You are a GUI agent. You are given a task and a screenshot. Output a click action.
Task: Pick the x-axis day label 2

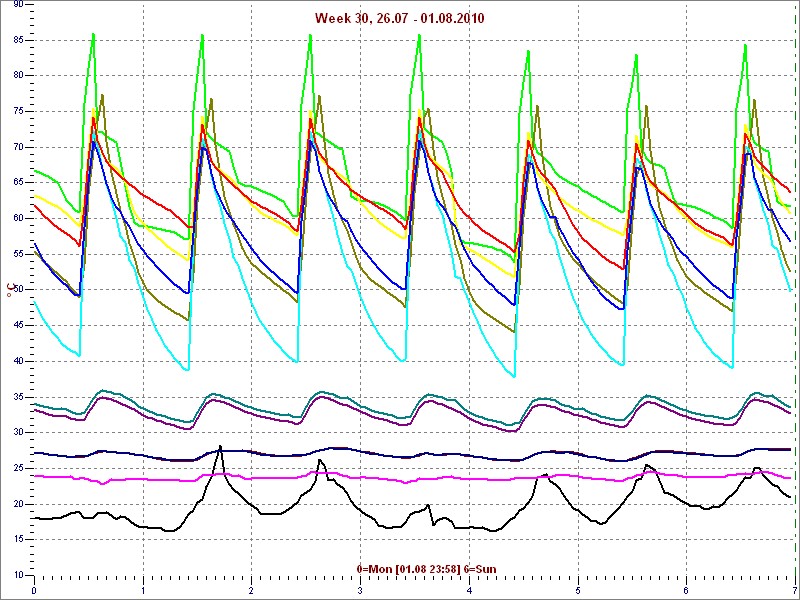coord(252,590)
